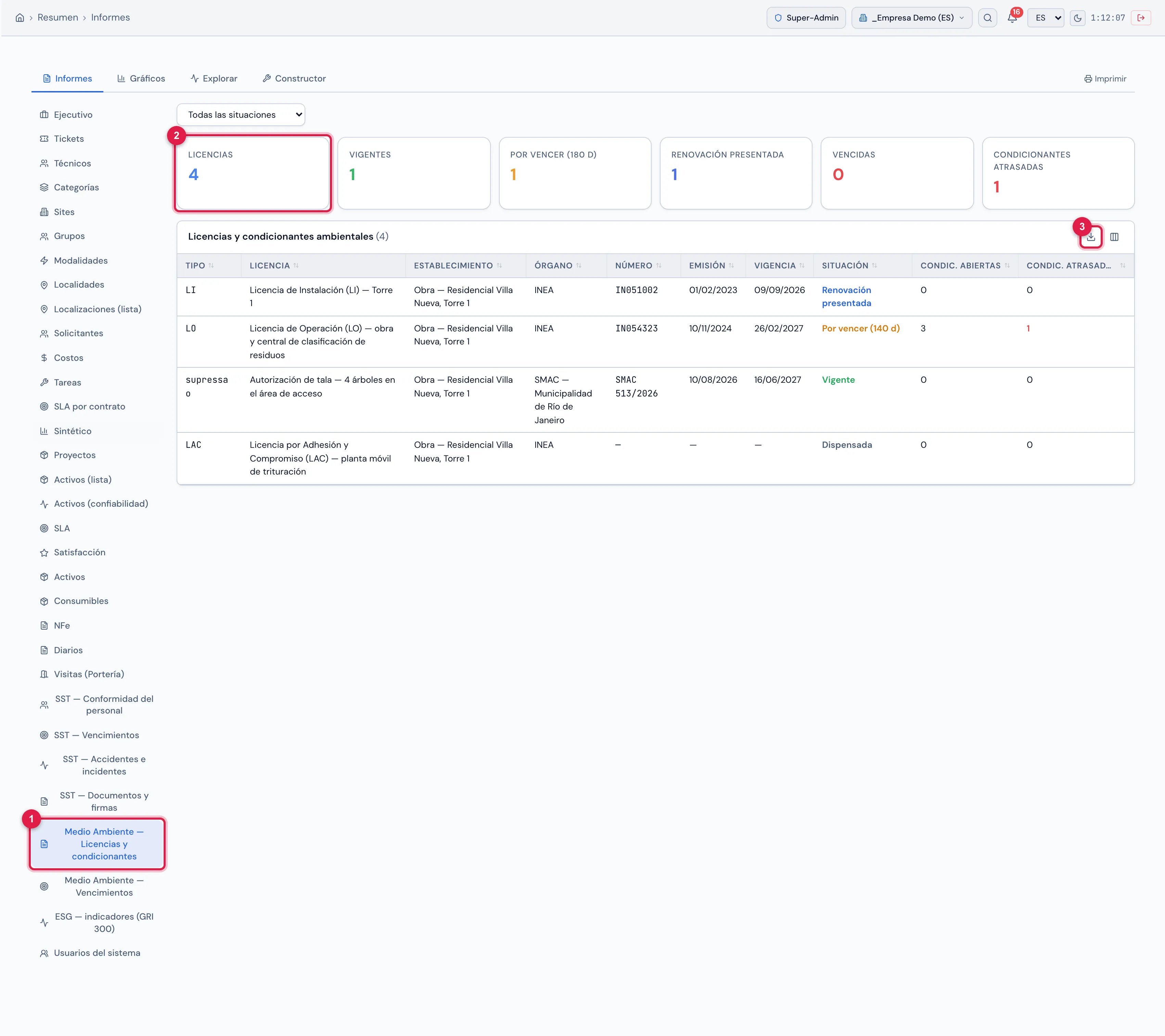Open the Todas las situaciones dropdown

[x=241, y=115]
